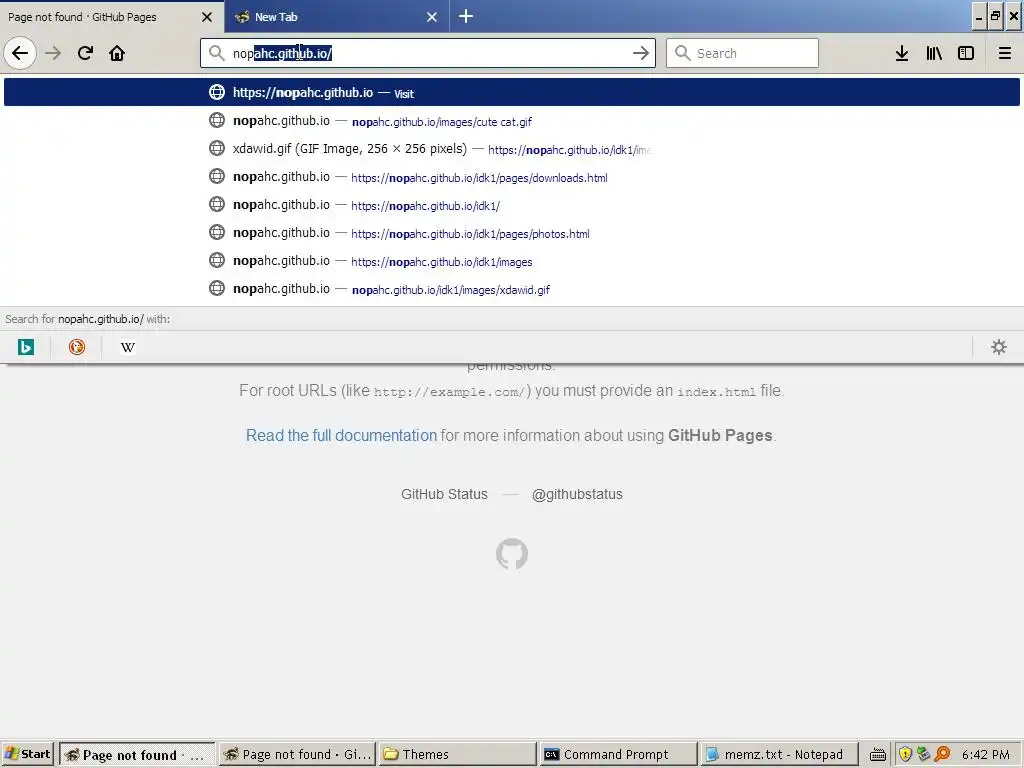Select the https idk1/images suggestion
Screen dimensions: 1024x768
click(x=512, y=261)
